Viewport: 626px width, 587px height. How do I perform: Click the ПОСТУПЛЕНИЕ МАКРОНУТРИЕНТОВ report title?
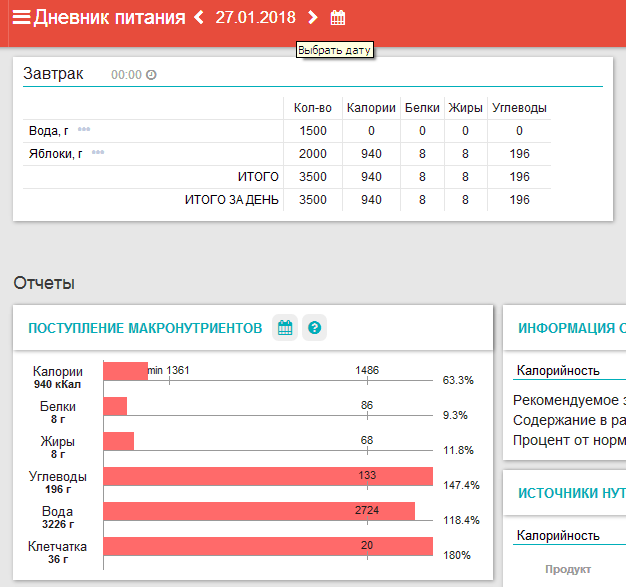[x=145, y=328]
